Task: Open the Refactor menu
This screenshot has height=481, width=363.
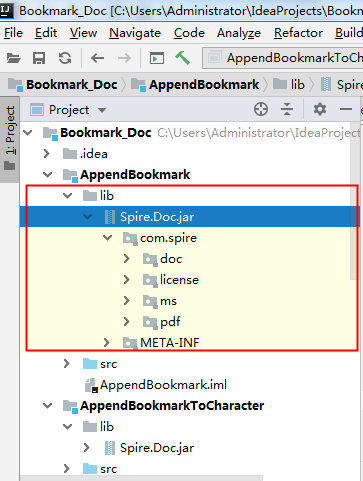Action: click(x=298, y=33)
